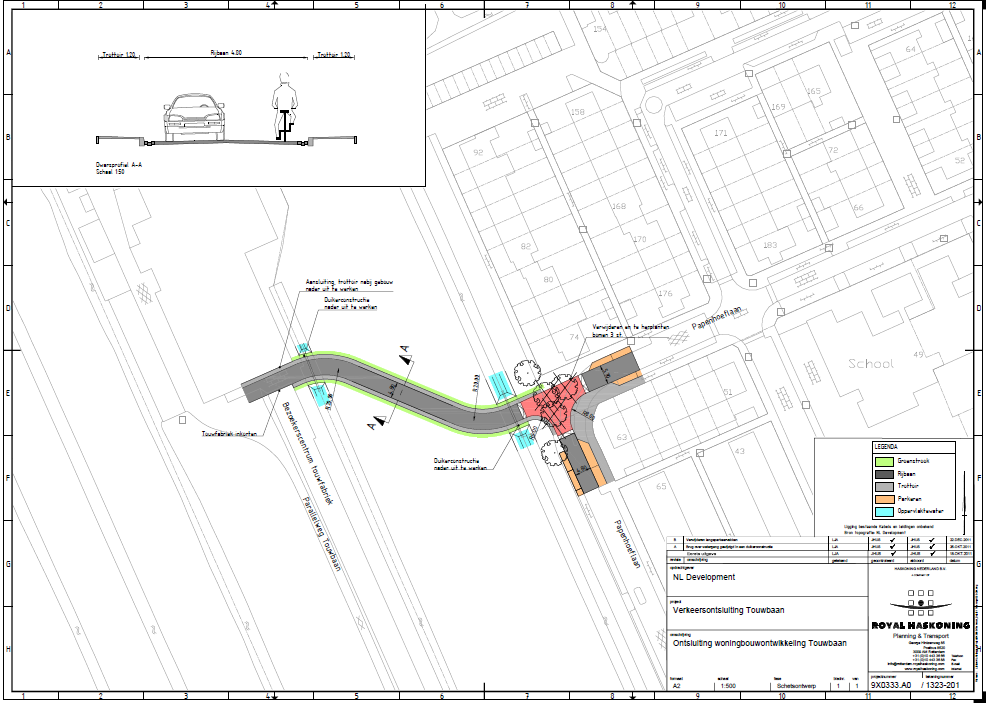This screenshot has width=986, height=703.
Task: Click the upper section arrow marker A
Action: [x=403, y=353]
